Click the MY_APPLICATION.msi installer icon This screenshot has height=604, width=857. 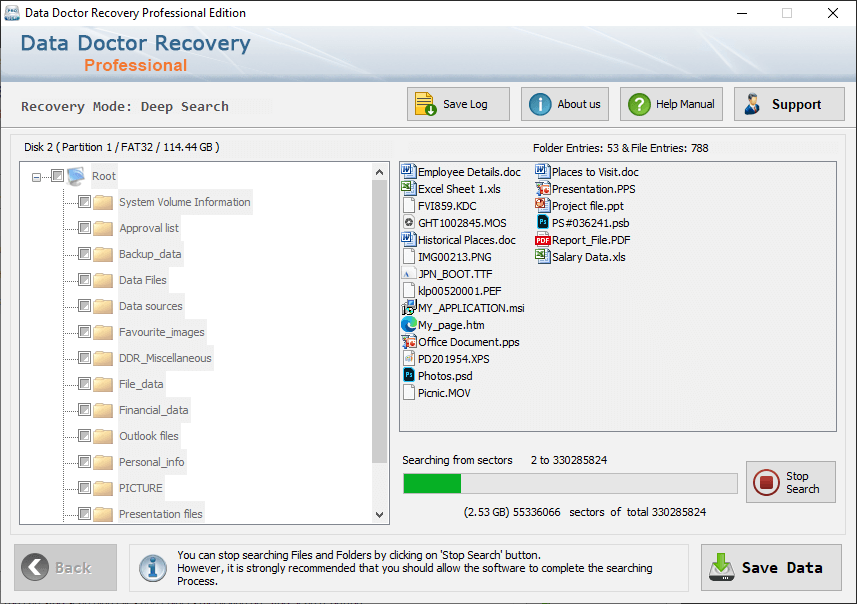408,308
